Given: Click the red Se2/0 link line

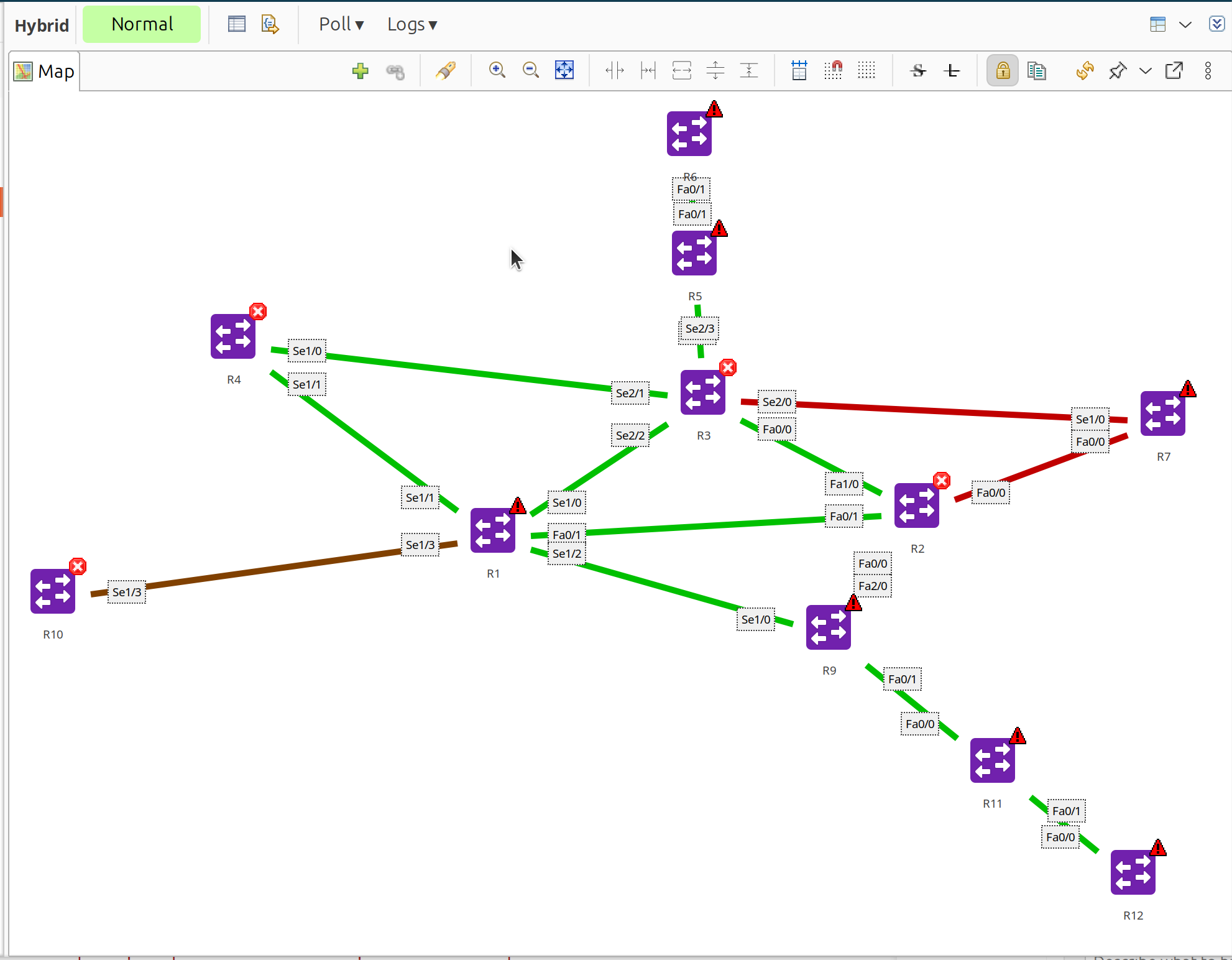Looking at the screenshot, I should coord(932,411).
